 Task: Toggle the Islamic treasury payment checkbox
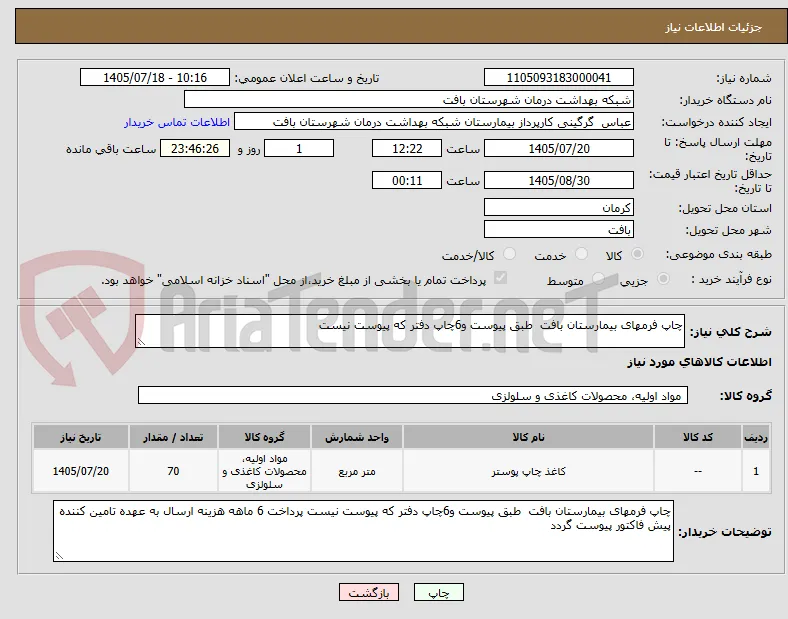pos(501,278)
